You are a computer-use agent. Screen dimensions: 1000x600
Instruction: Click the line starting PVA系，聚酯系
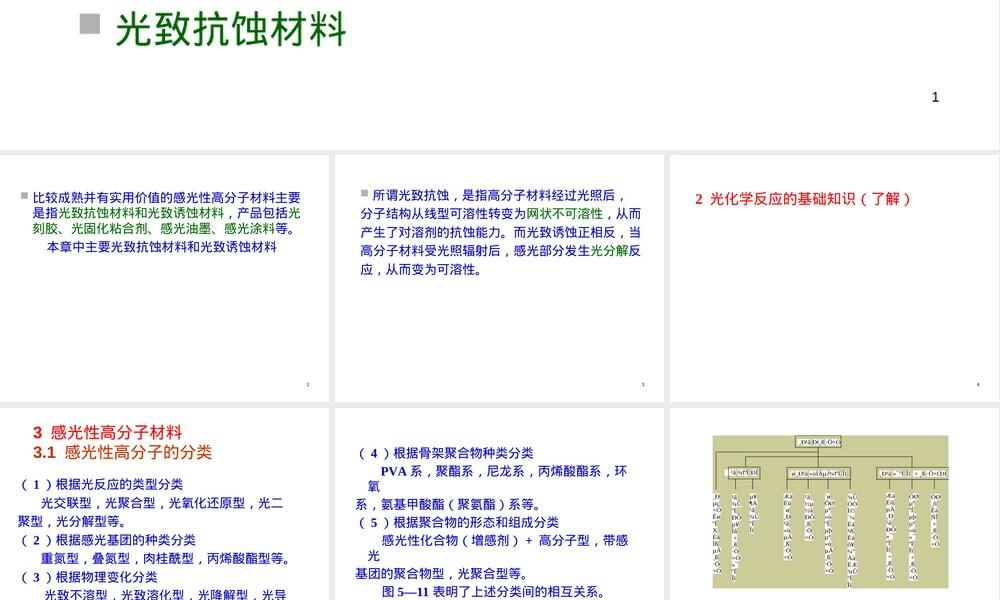[504, 471]
